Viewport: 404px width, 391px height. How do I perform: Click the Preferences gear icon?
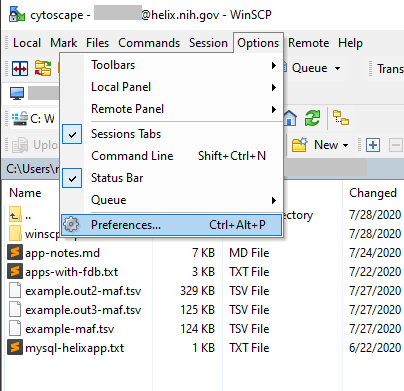(x=71, y=225)
